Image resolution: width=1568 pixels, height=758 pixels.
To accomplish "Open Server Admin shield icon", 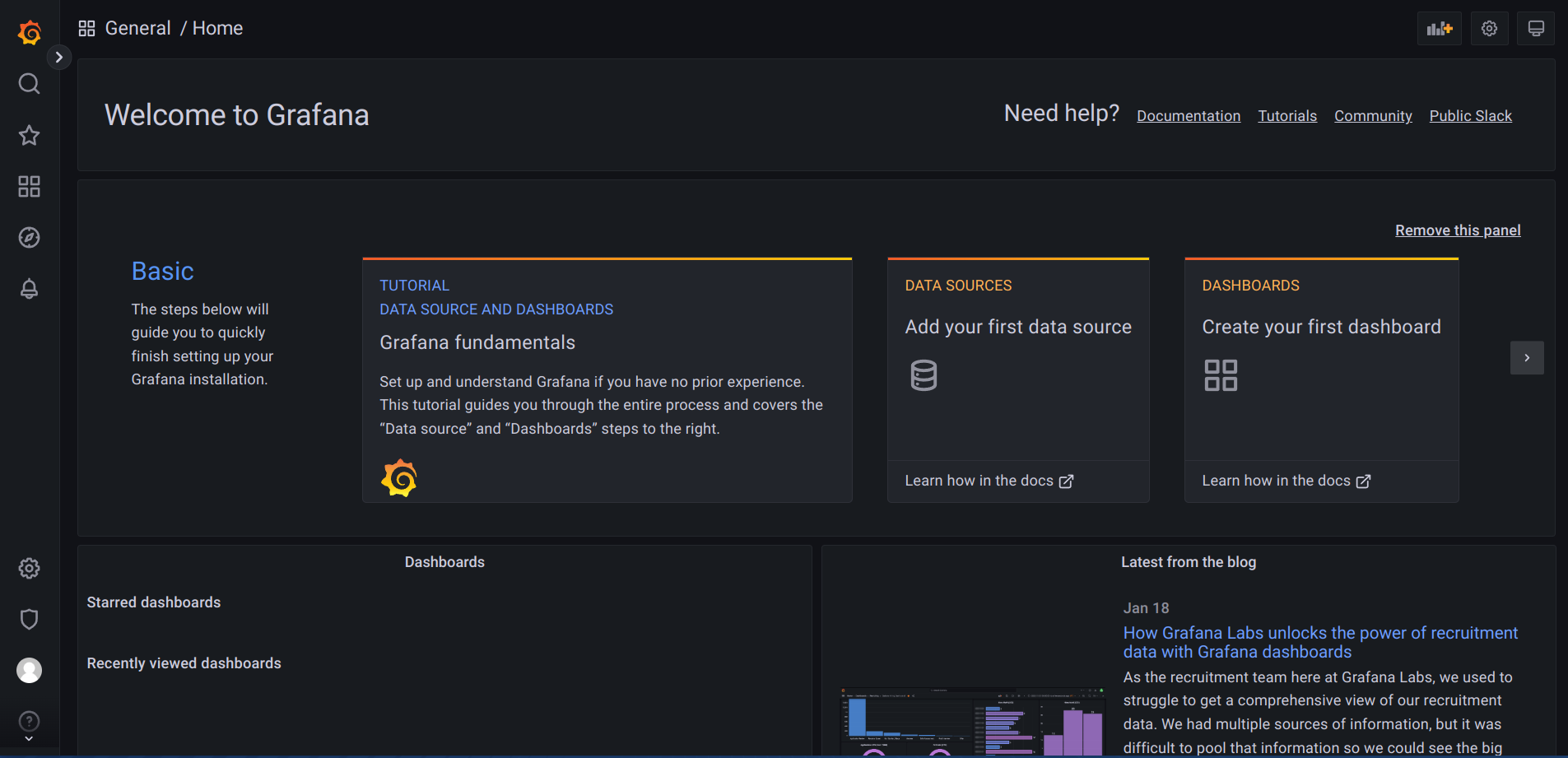I will pos(29,620).
